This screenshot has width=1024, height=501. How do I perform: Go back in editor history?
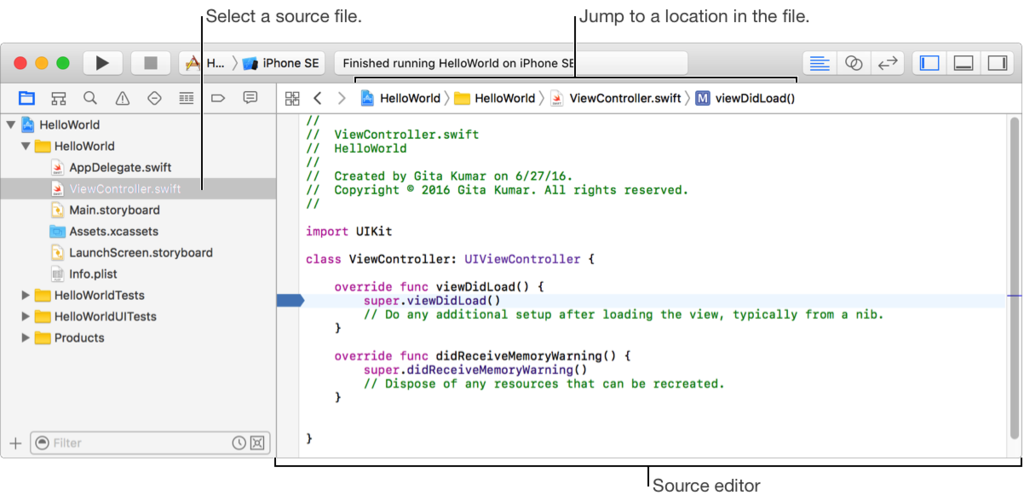pos(317,99)
